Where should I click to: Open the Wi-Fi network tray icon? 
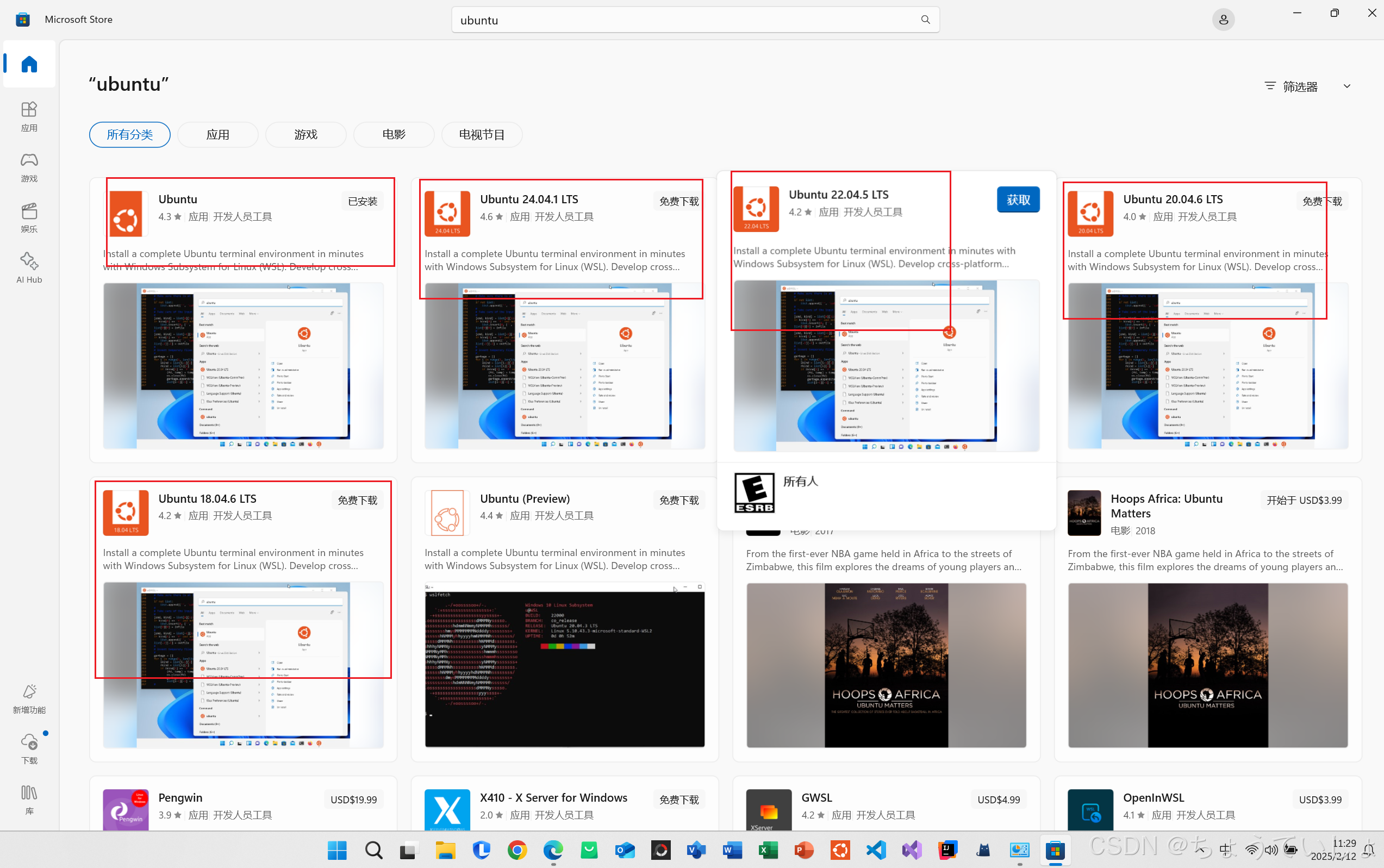(1251, 850)
